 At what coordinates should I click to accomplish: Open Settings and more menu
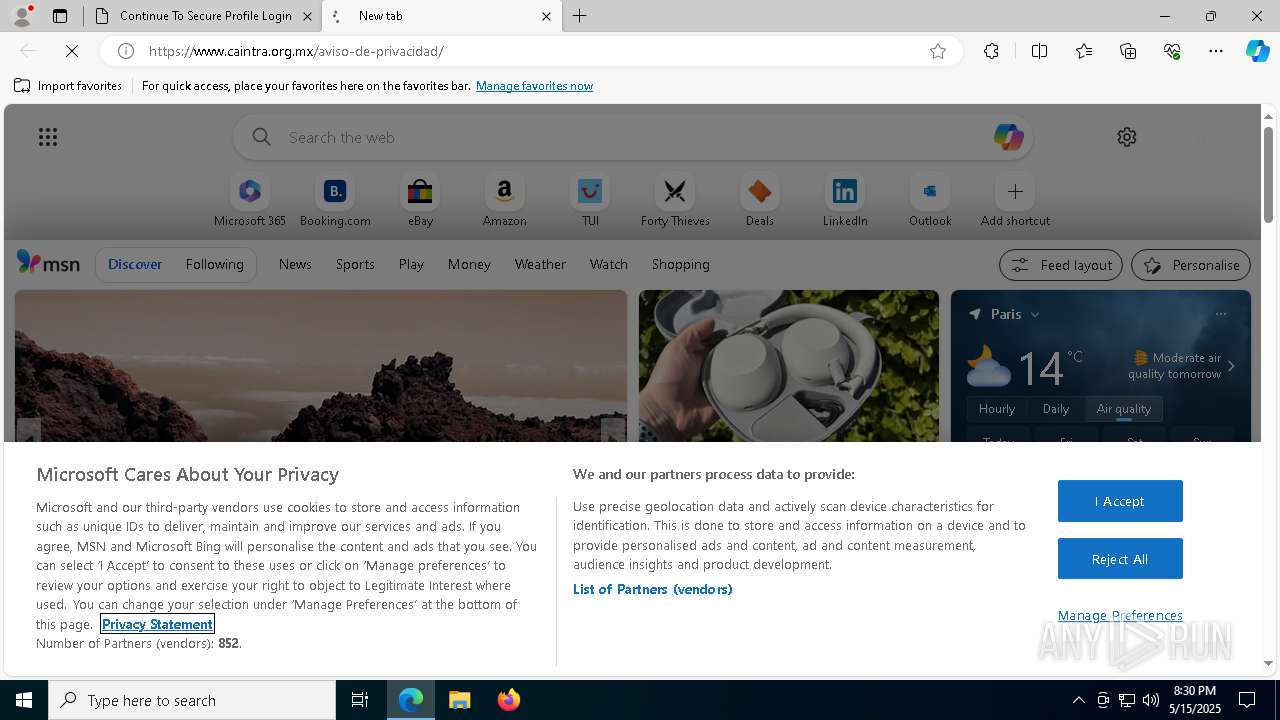1216,51
